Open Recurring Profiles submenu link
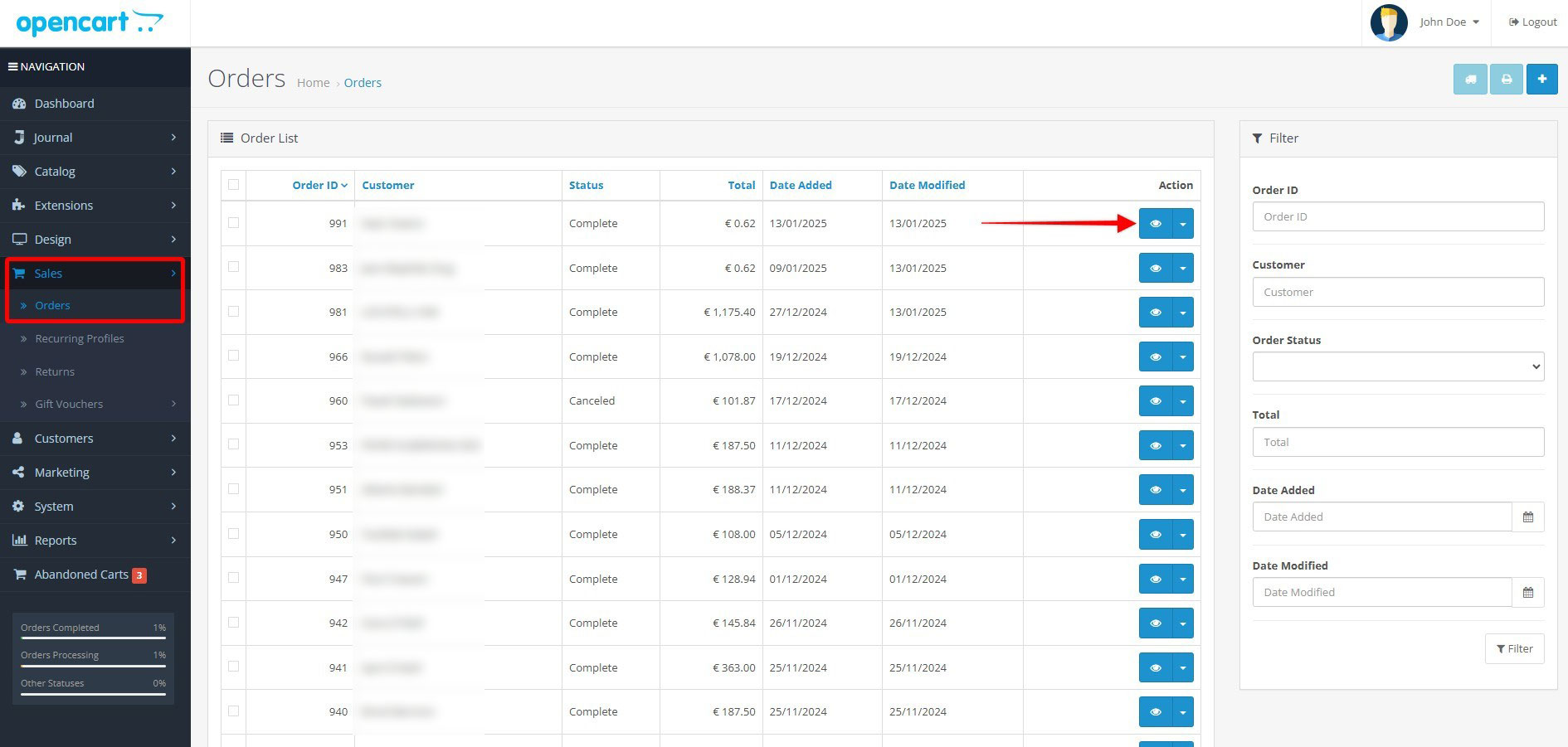 pyautogui.click(x=80, y=339)
